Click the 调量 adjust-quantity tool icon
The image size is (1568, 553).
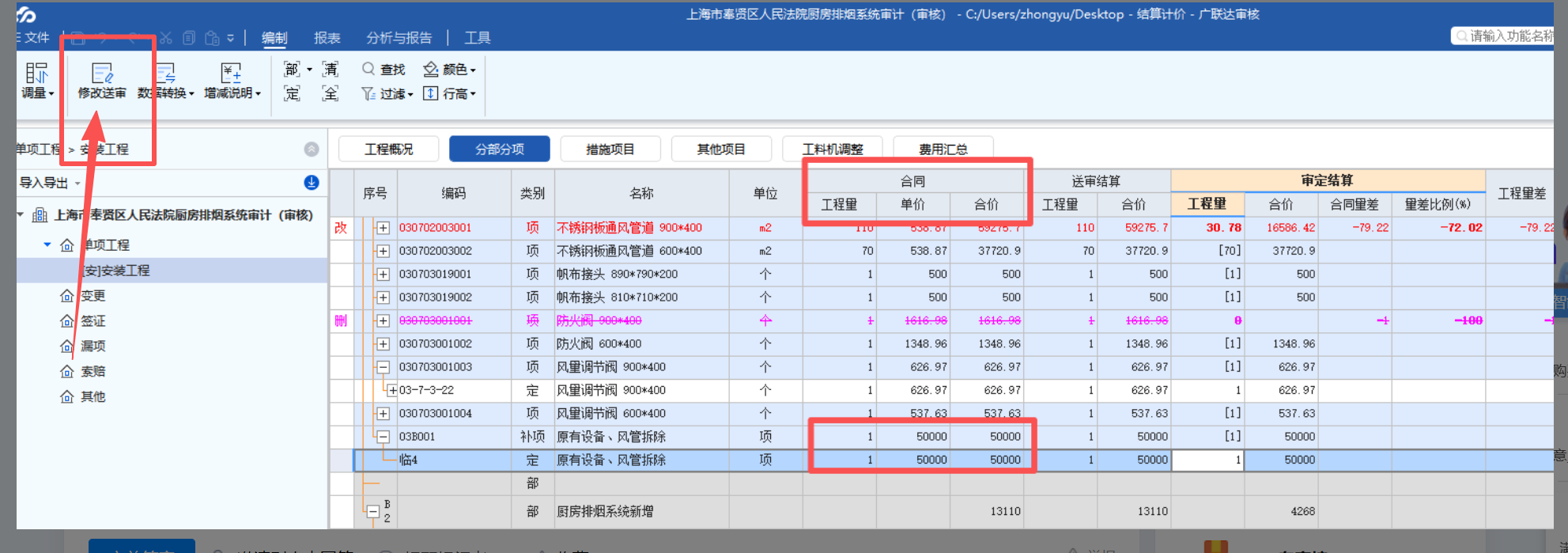pos(36,74)
